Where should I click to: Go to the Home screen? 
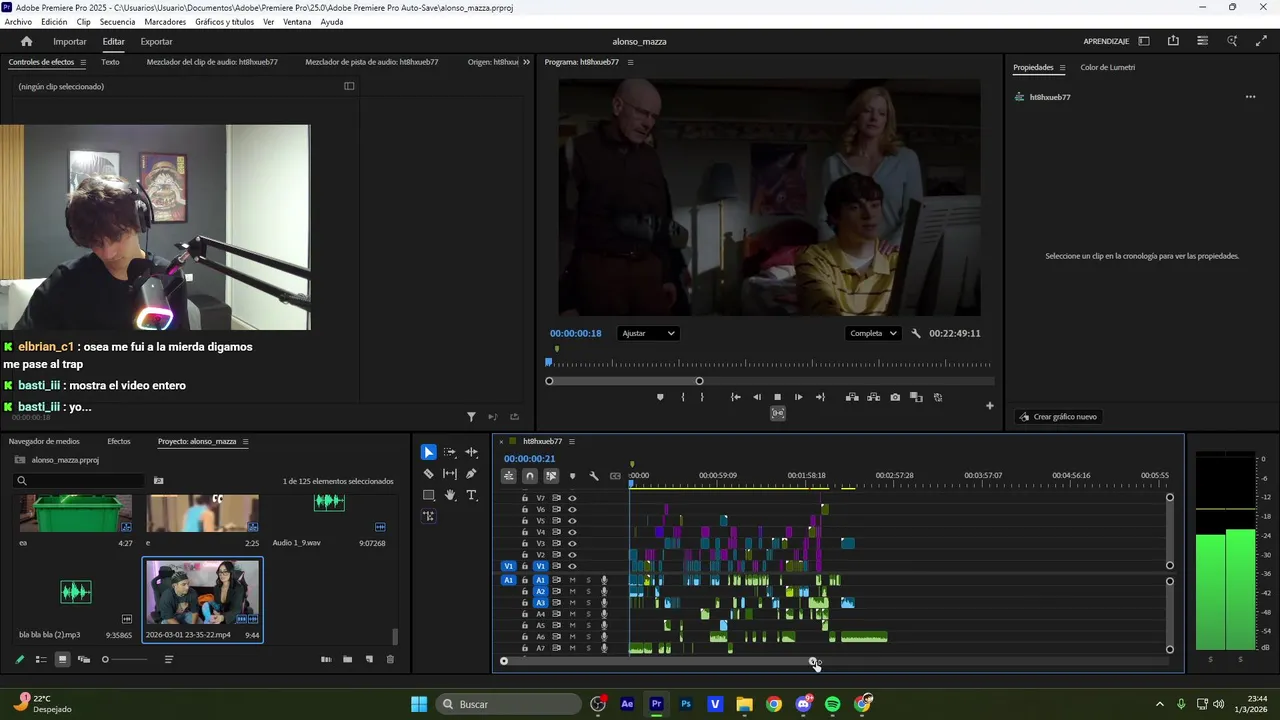coord(27,42)
